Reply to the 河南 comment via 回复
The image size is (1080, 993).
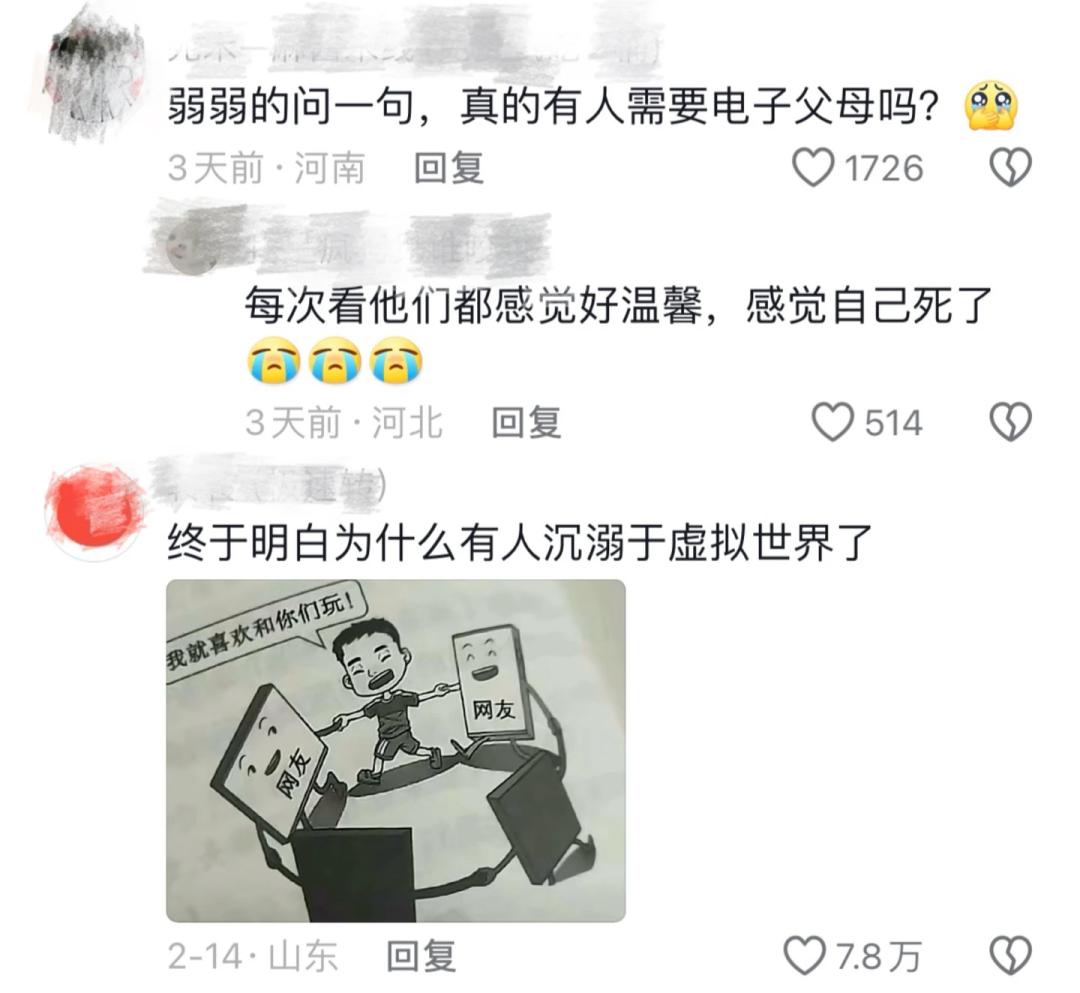tap(449, 168)
